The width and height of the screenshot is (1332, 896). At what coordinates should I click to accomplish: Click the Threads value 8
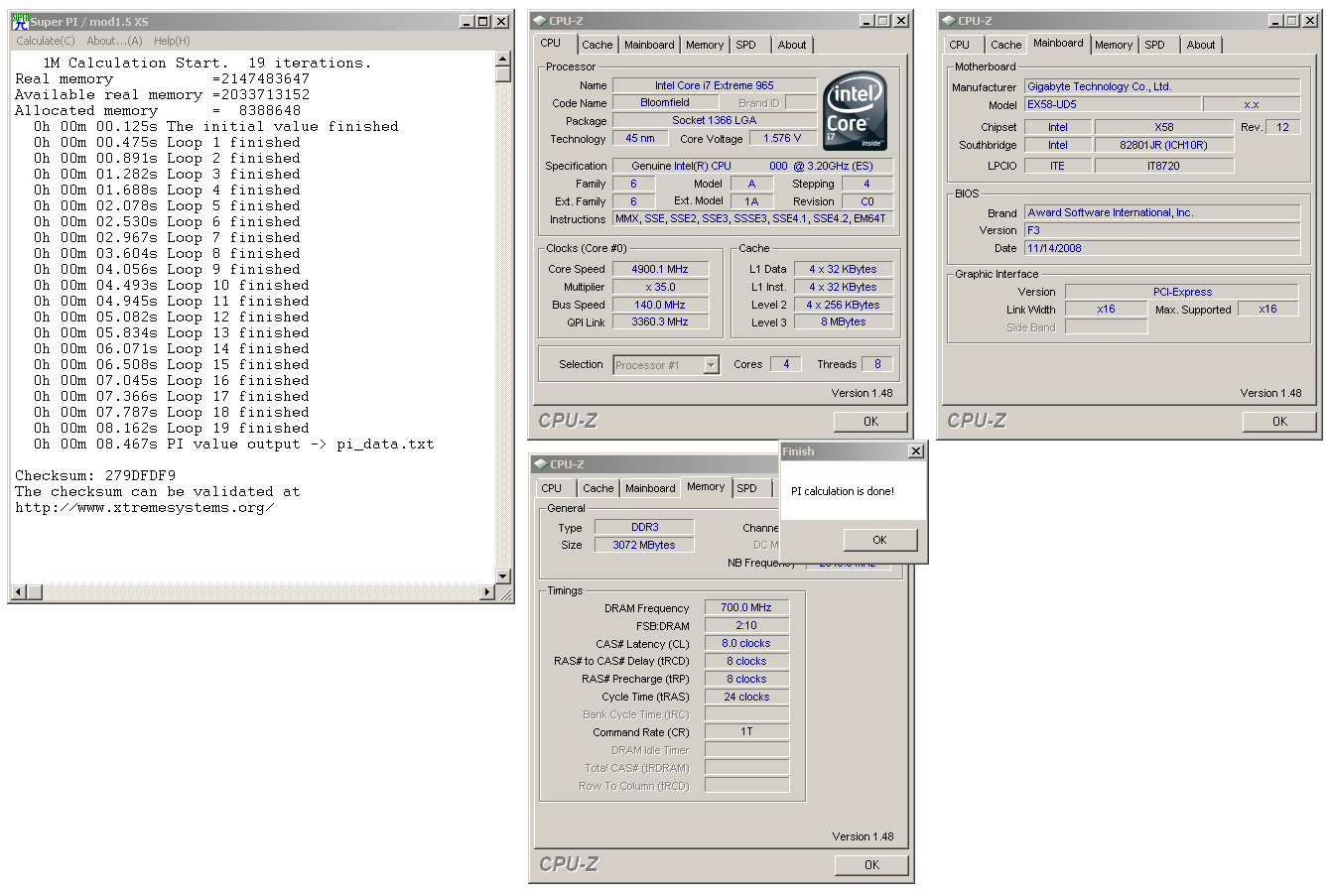pyautogui.click(x=877, y=364)
